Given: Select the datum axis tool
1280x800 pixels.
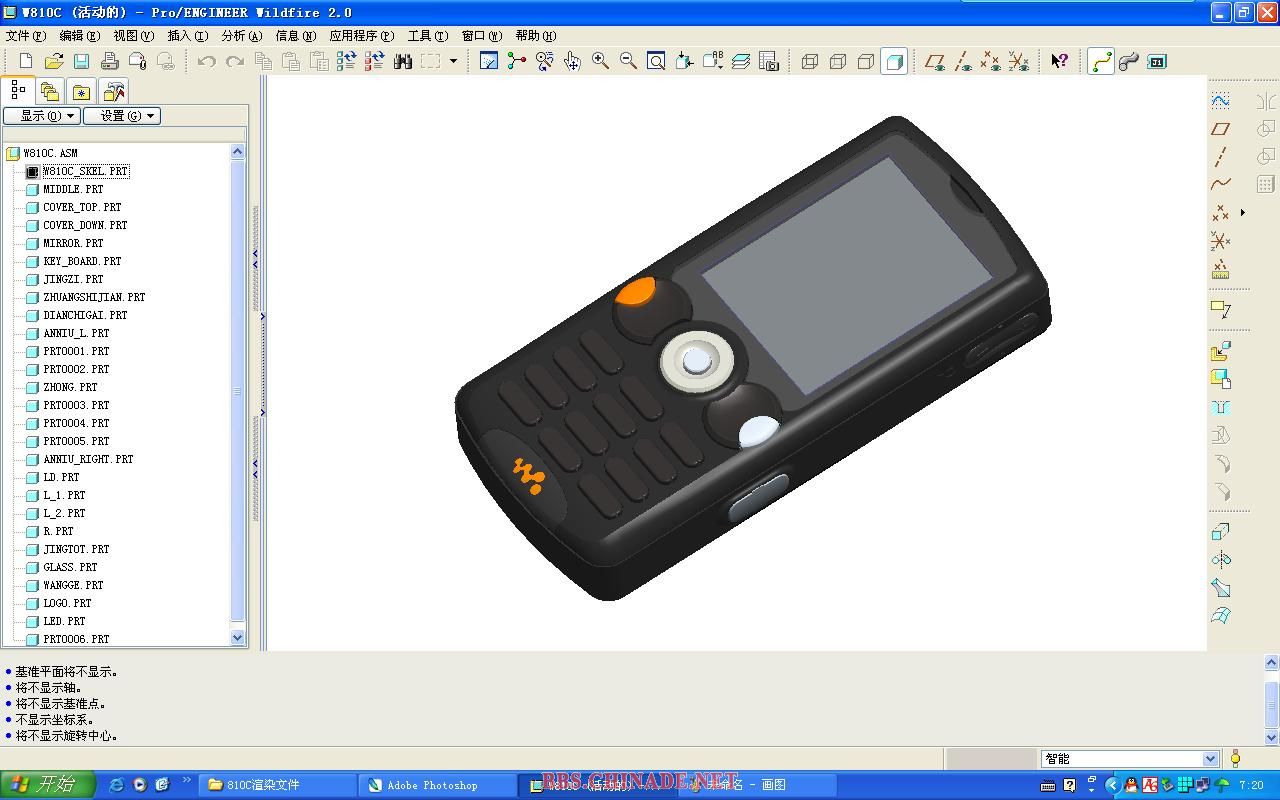Looking at the screenshot, I should (1221, 156).
